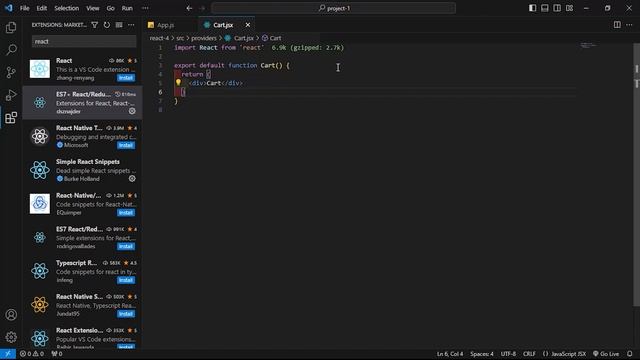Change encoding via UTF-8 status item
Screen dimensions: 640x360
[508, 354]
